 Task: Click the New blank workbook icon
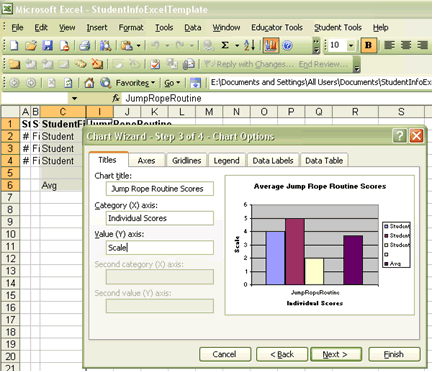pyautogui.click(x=14, y=45)
